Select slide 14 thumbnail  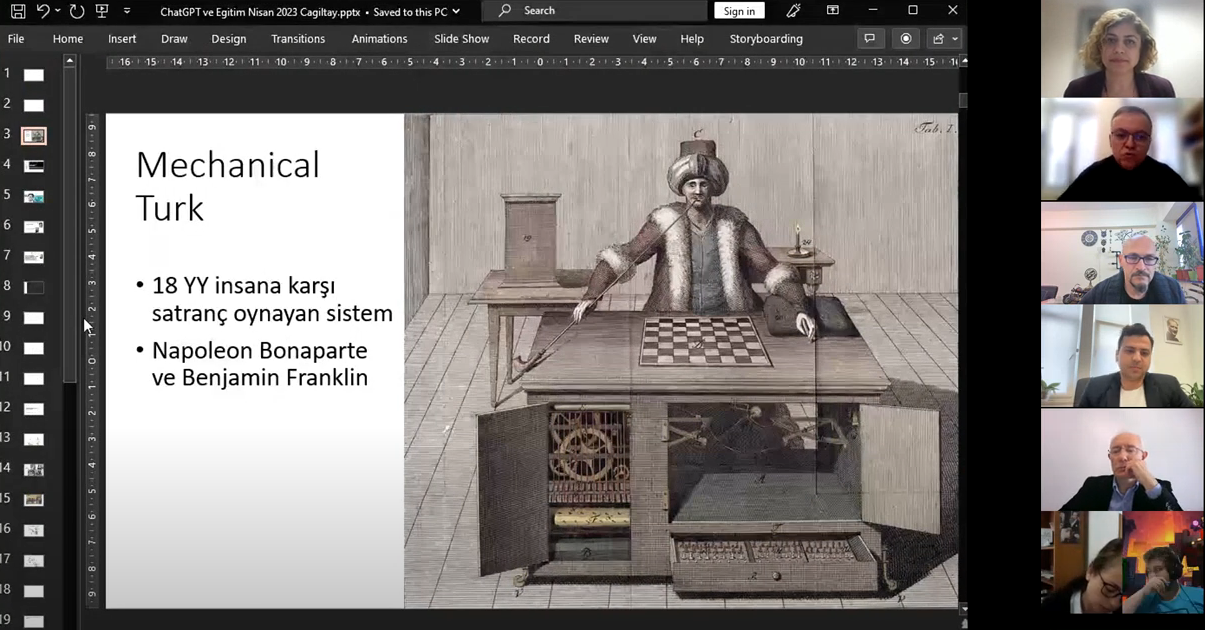[x=34, y=469]
